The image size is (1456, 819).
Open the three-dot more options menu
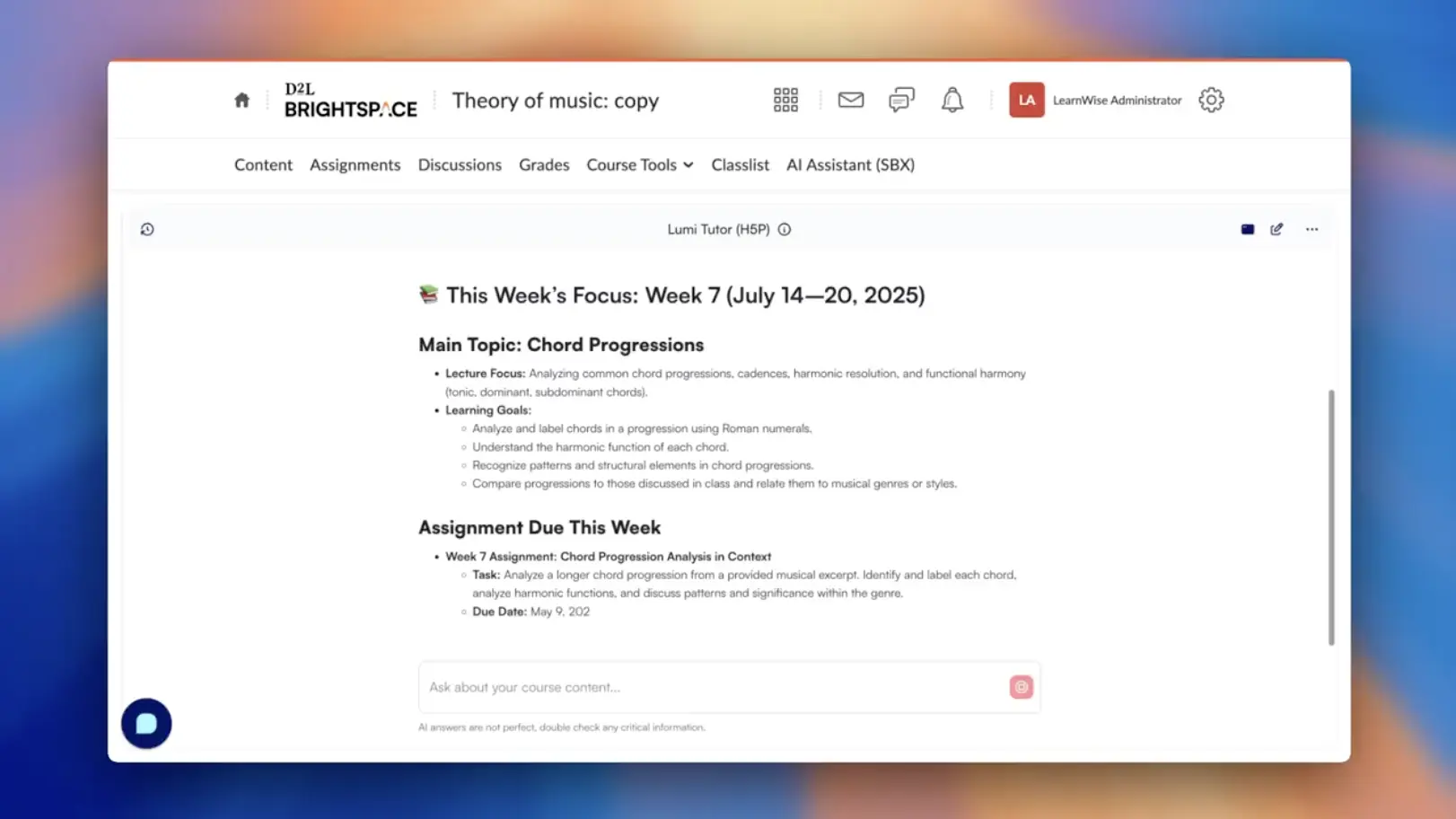pyautogui.click(x=1311, y=229)
